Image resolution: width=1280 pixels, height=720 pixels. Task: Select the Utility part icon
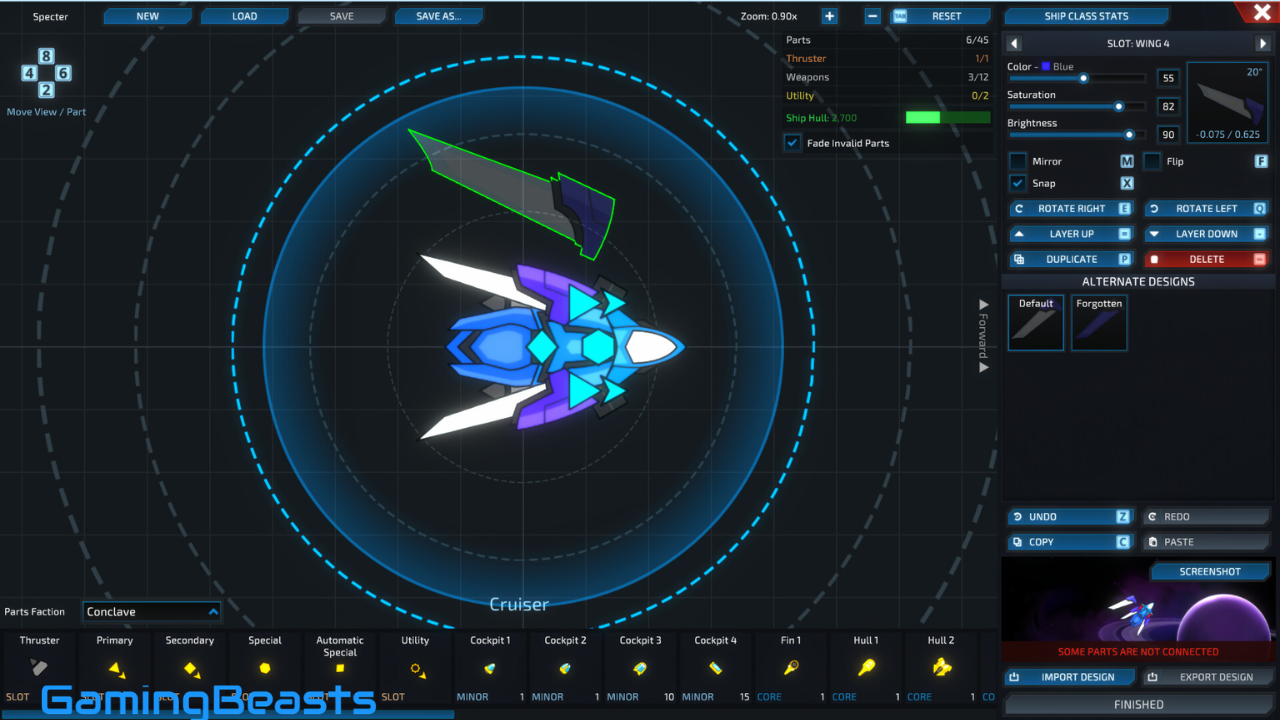point(416,668)
